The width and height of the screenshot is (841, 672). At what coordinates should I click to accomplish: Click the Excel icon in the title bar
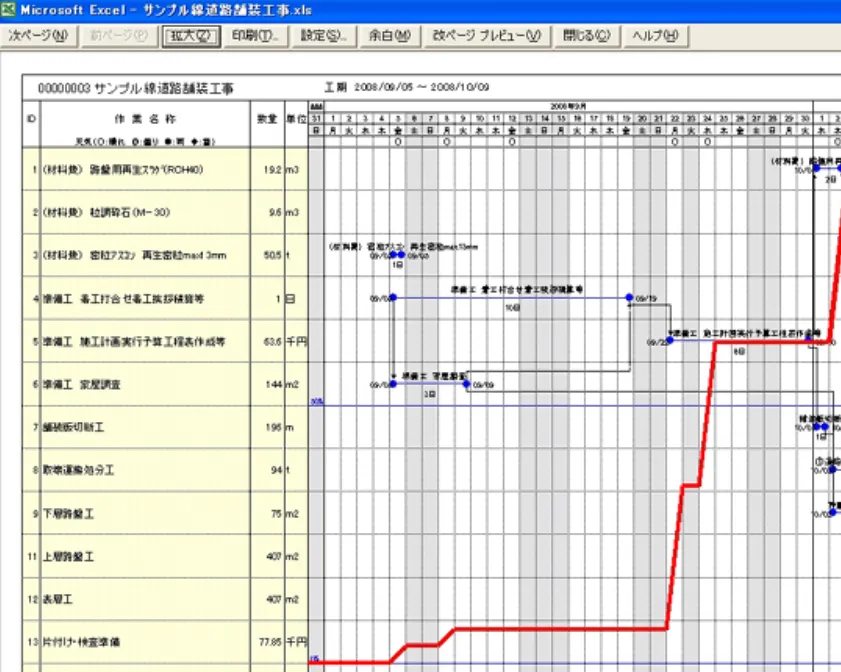point(8,9)
